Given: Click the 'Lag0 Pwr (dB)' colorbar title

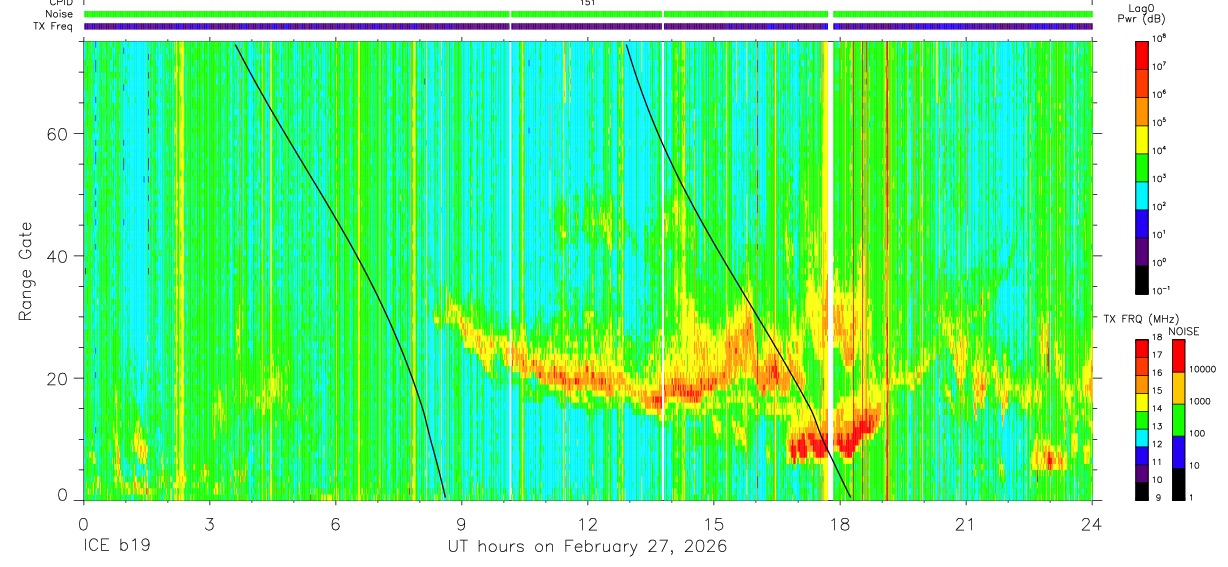Looking at the screenshot, I should click(1142, 12).
